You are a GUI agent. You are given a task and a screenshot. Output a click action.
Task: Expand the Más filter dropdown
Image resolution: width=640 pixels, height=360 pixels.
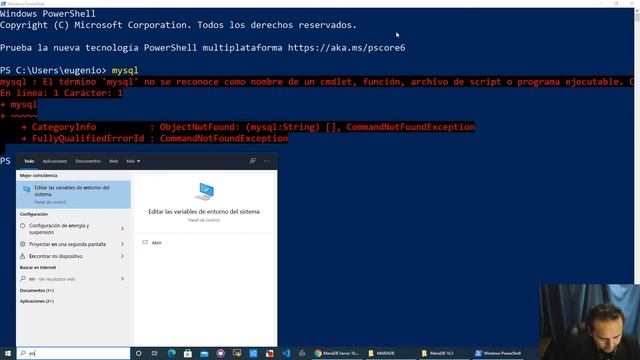tap(133, 161)
